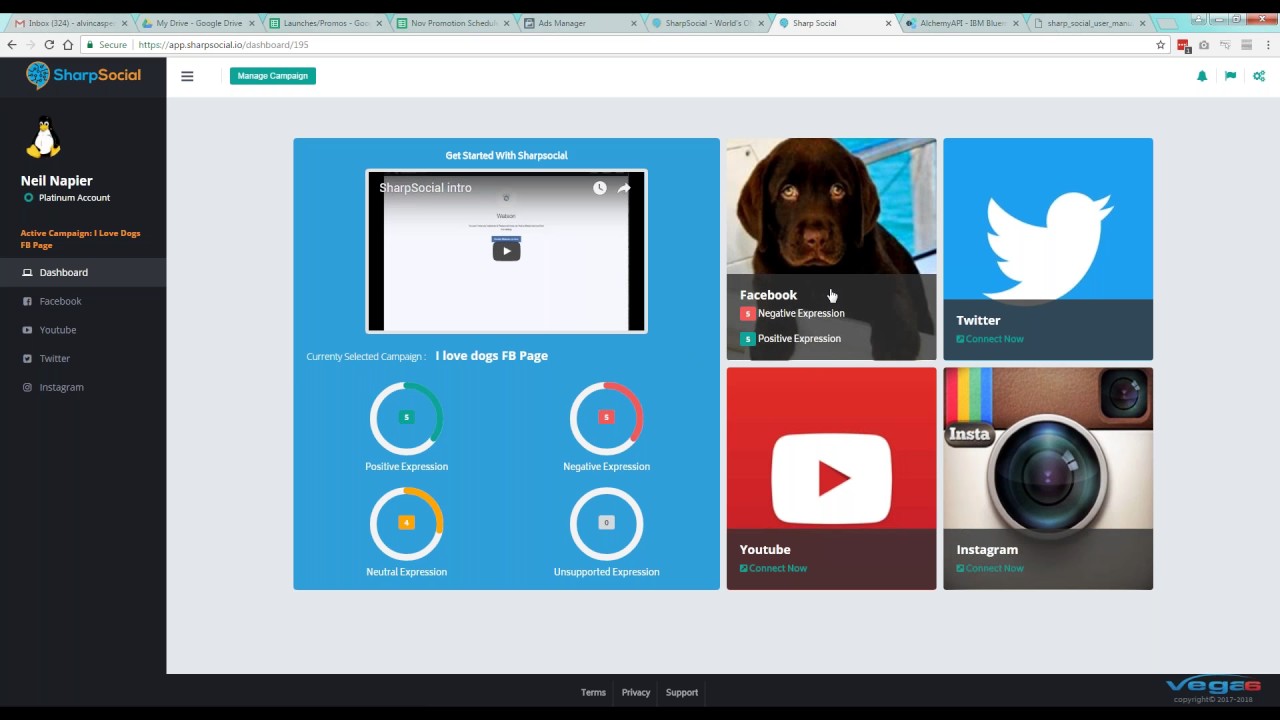1280x720 pixels.
Task: Open the Chrome three-dot menu
Action: (x=1269, y=44)
